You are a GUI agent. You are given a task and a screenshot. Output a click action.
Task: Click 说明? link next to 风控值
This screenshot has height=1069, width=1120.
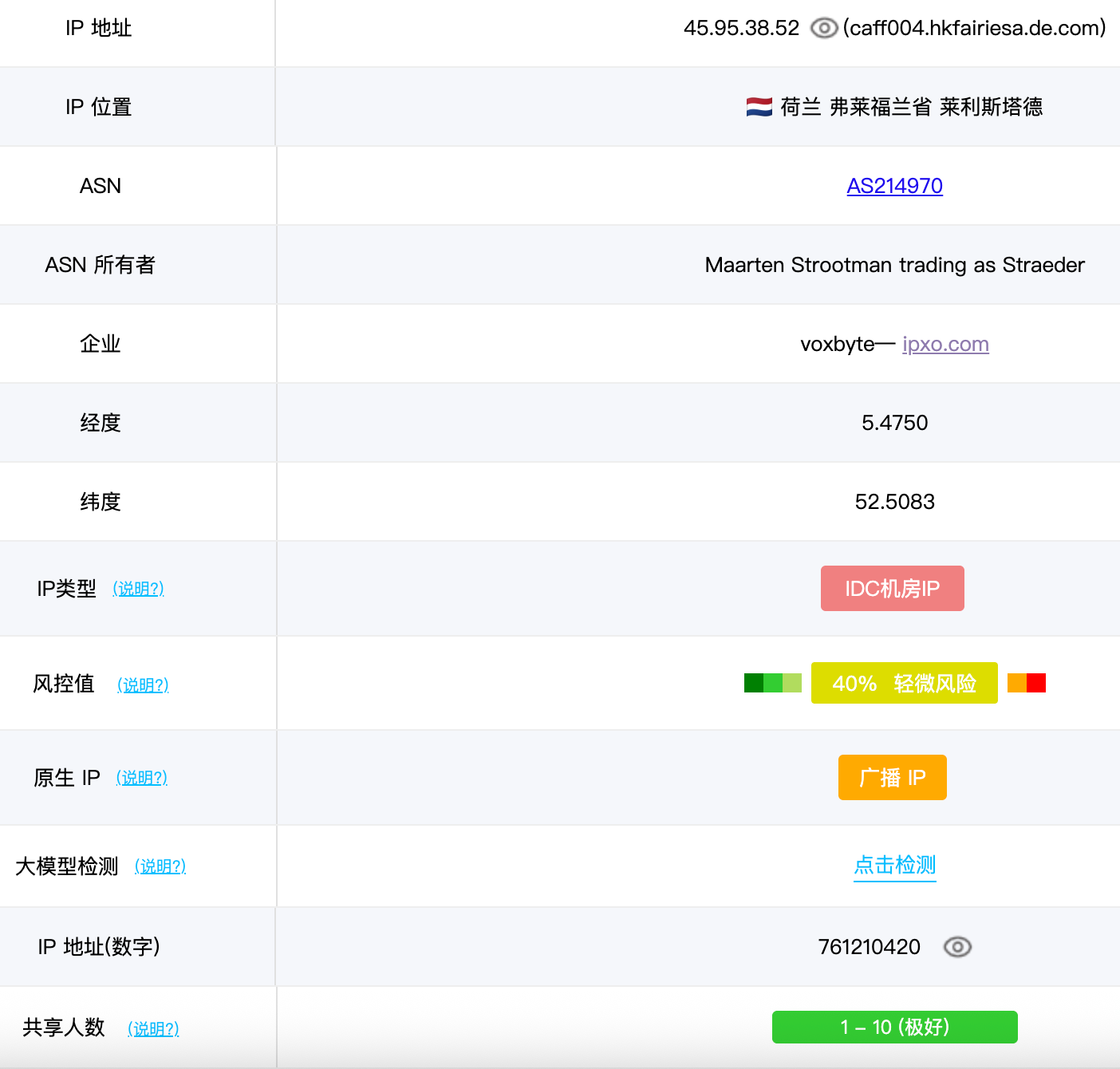(143, 685)
